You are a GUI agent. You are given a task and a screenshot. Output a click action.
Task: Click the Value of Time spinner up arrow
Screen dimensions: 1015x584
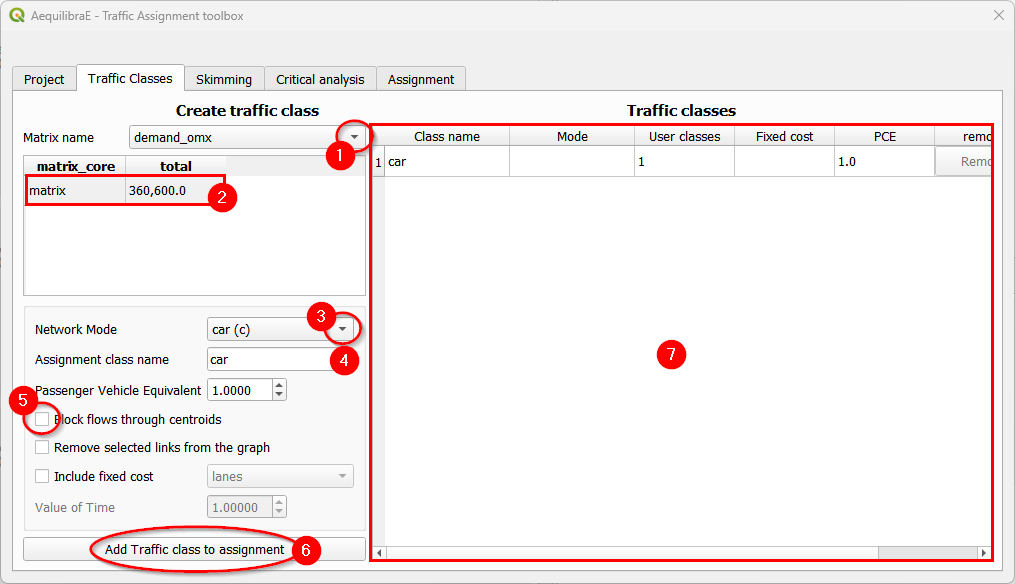point(279,501)
